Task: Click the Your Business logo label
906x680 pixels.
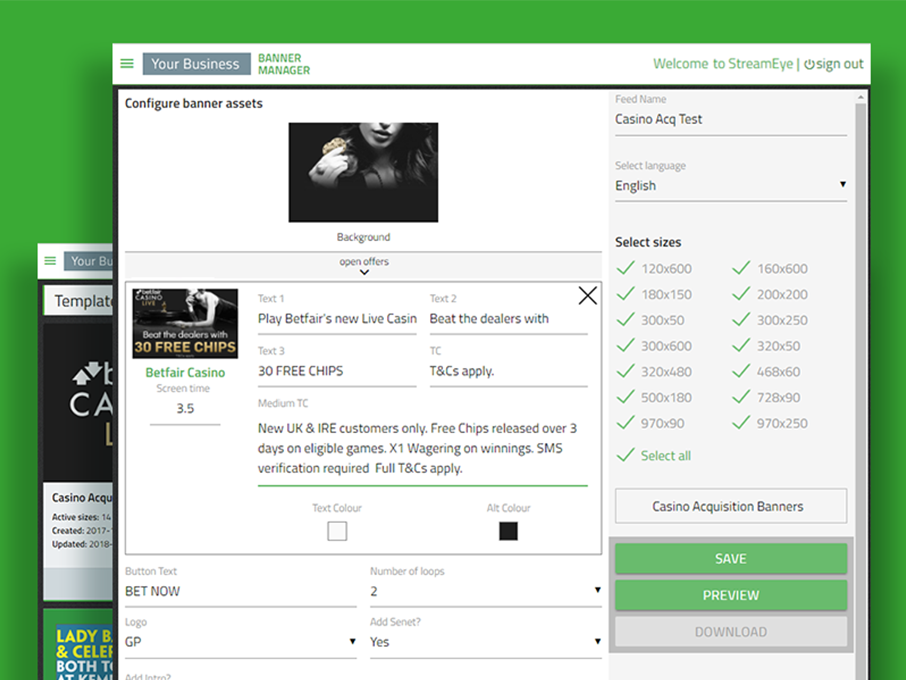Action: [196, 64]
